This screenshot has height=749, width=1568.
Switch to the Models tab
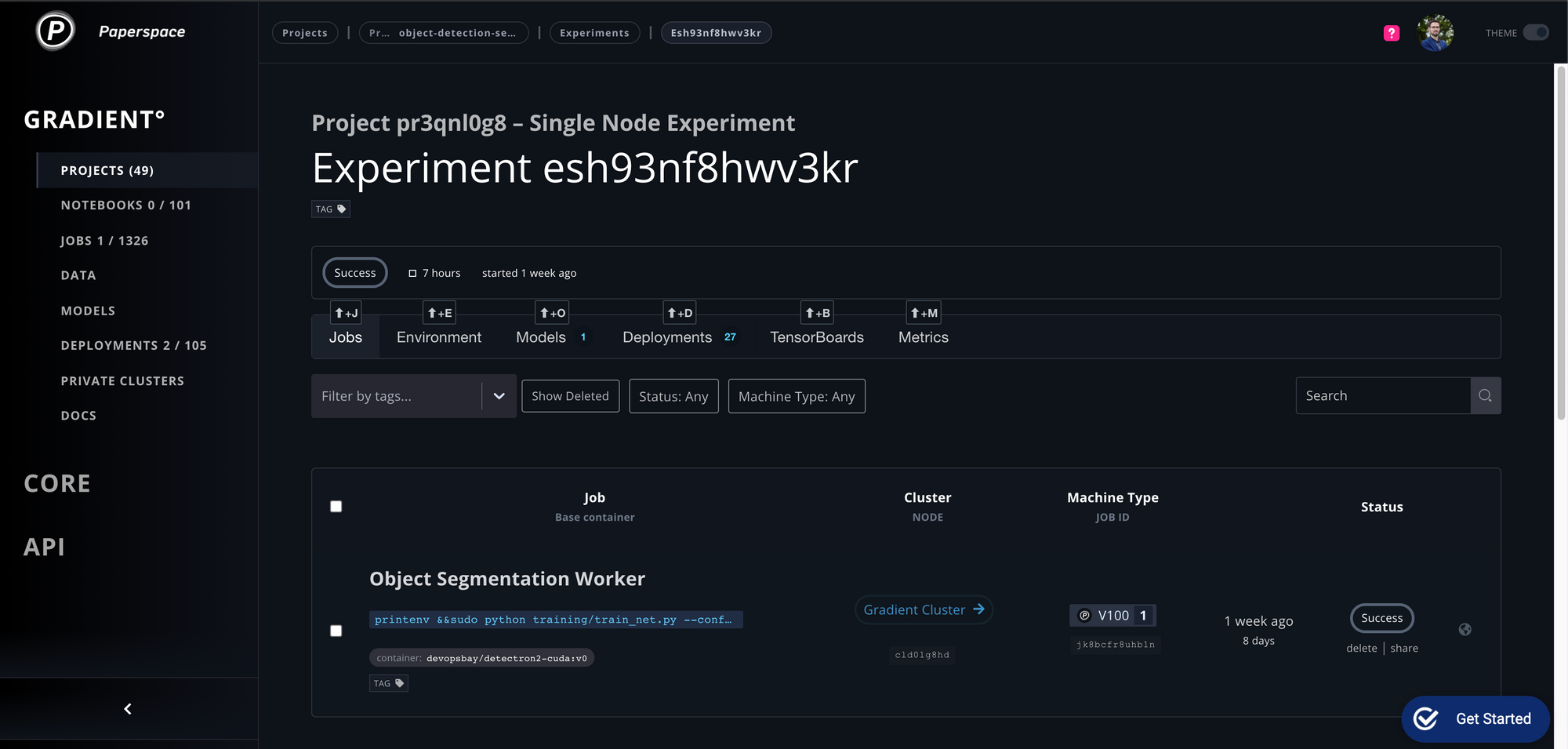coord(550,337)
